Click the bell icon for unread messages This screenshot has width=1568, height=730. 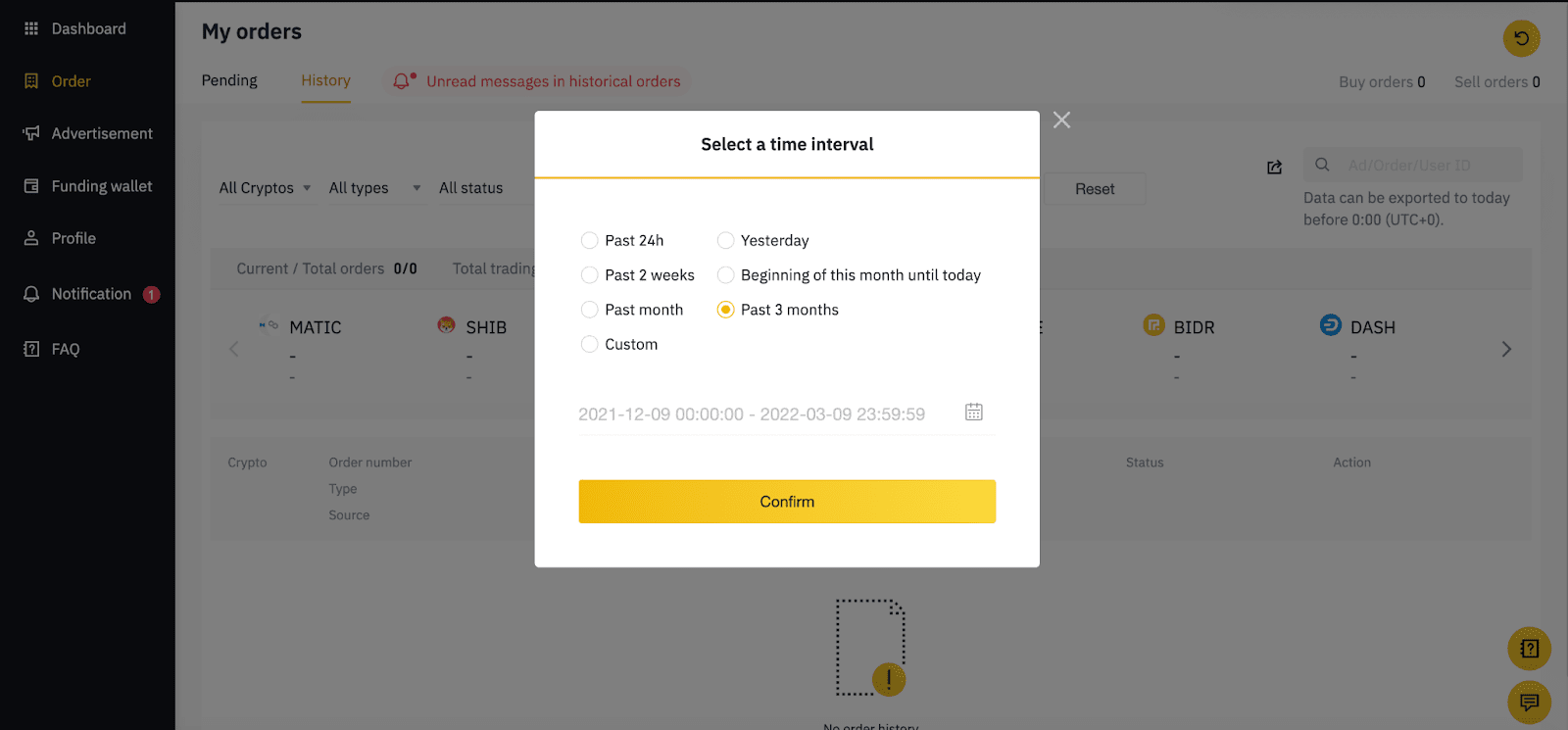click(403, 80)
